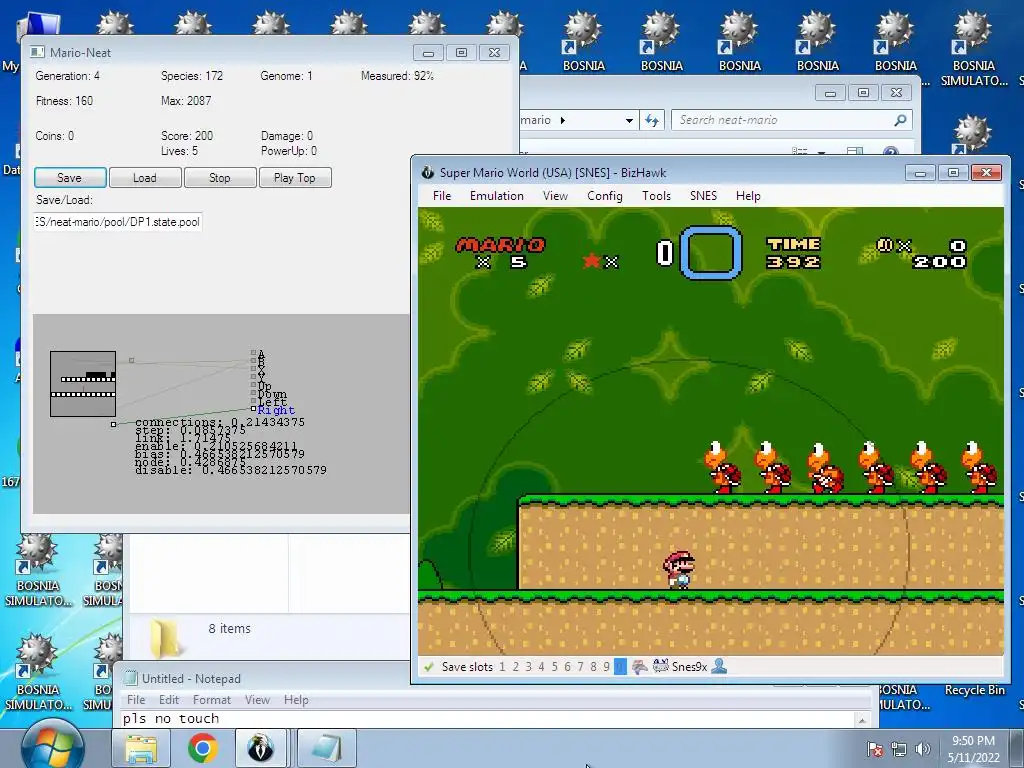Select save slot 1 in BizHawk

(x=502, y=667)
